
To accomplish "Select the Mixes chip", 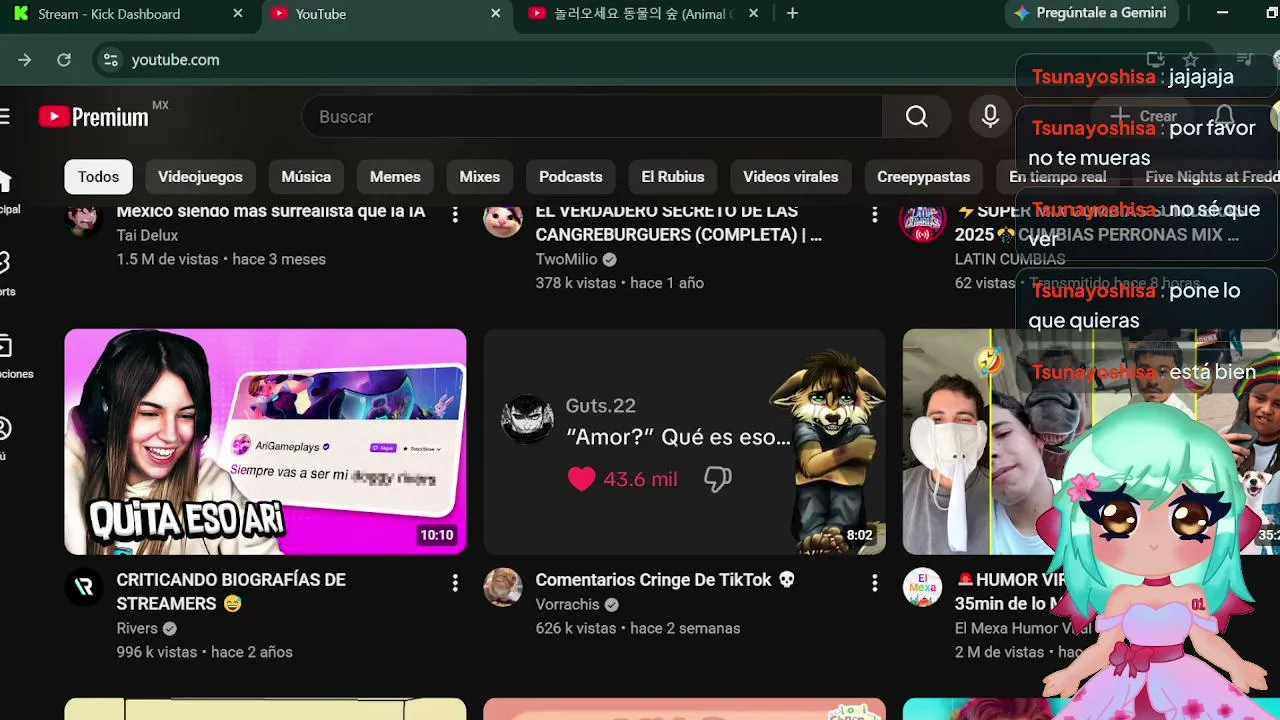I will pos(479,177).
